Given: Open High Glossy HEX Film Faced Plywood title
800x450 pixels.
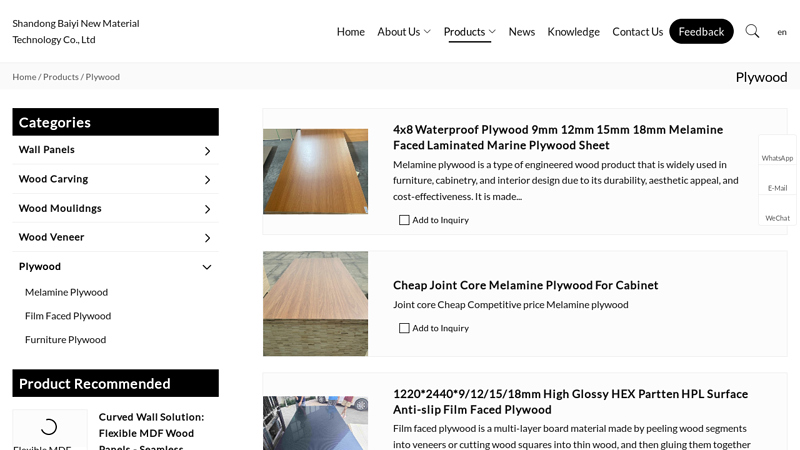Looking at the screenshot, I should [x=570, y=402].
